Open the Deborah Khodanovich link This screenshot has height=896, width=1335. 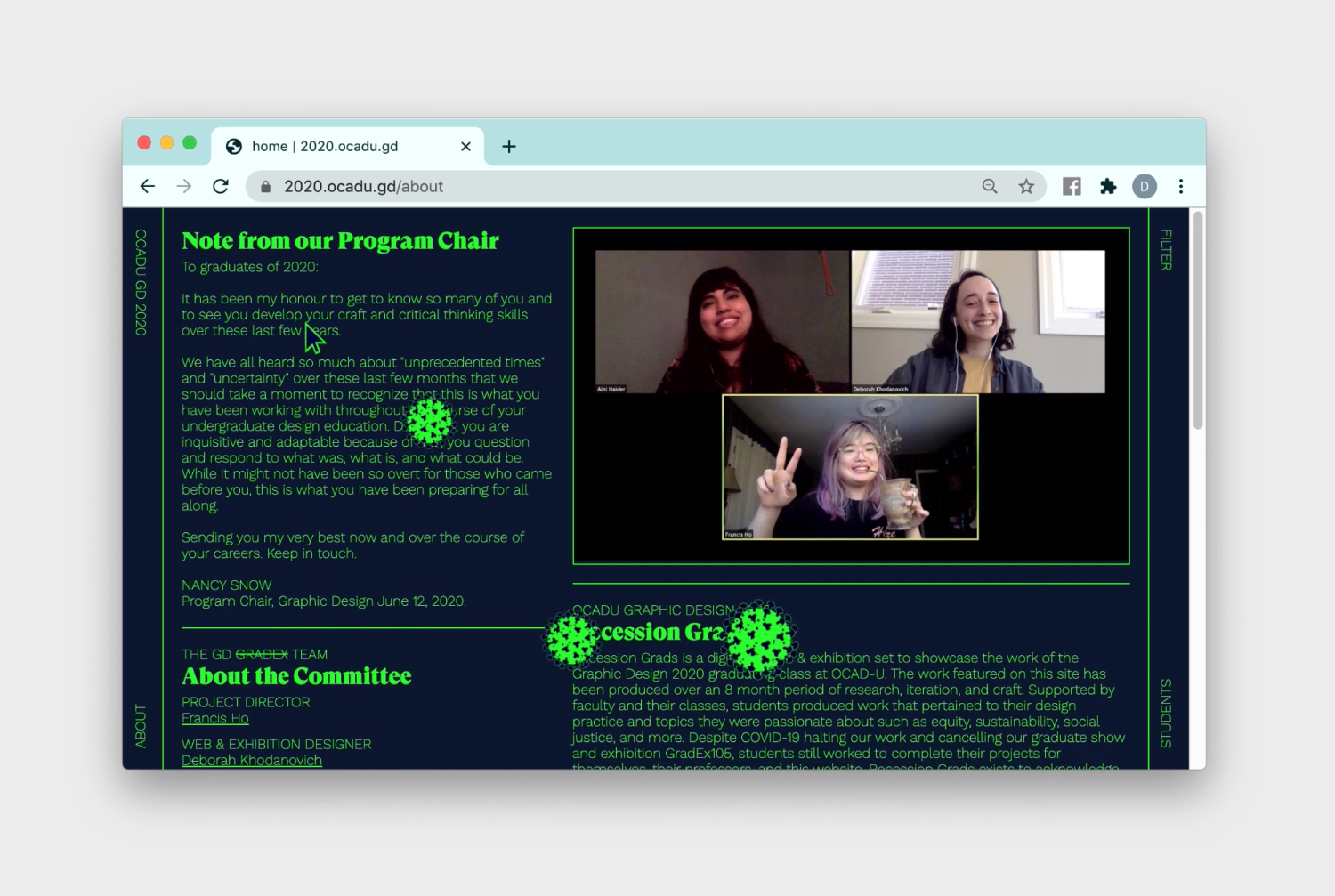click(252, 760)
